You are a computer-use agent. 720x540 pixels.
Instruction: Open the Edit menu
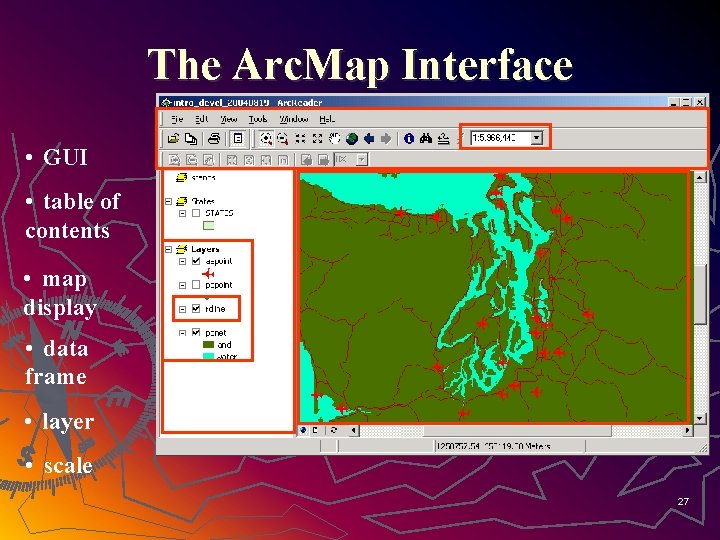point(202,119)
